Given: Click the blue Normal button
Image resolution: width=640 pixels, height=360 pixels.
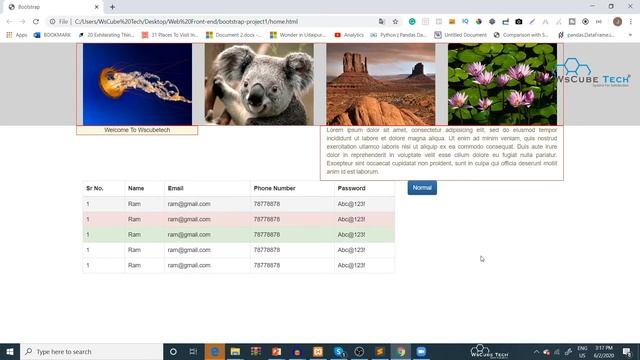Looking at the screenshot, I should (x=422, y=188).
